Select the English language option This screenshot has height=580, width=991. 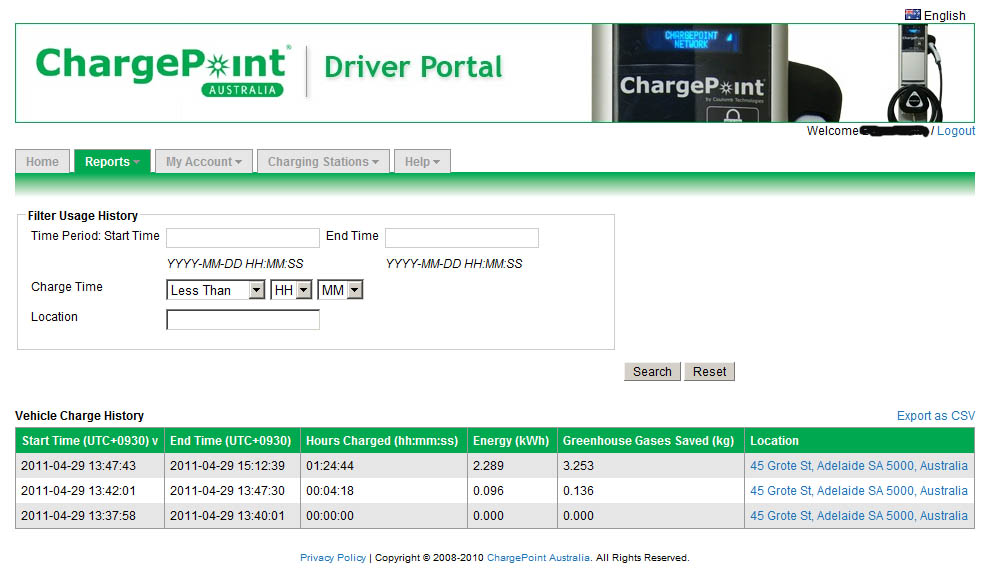pos(944,15)
